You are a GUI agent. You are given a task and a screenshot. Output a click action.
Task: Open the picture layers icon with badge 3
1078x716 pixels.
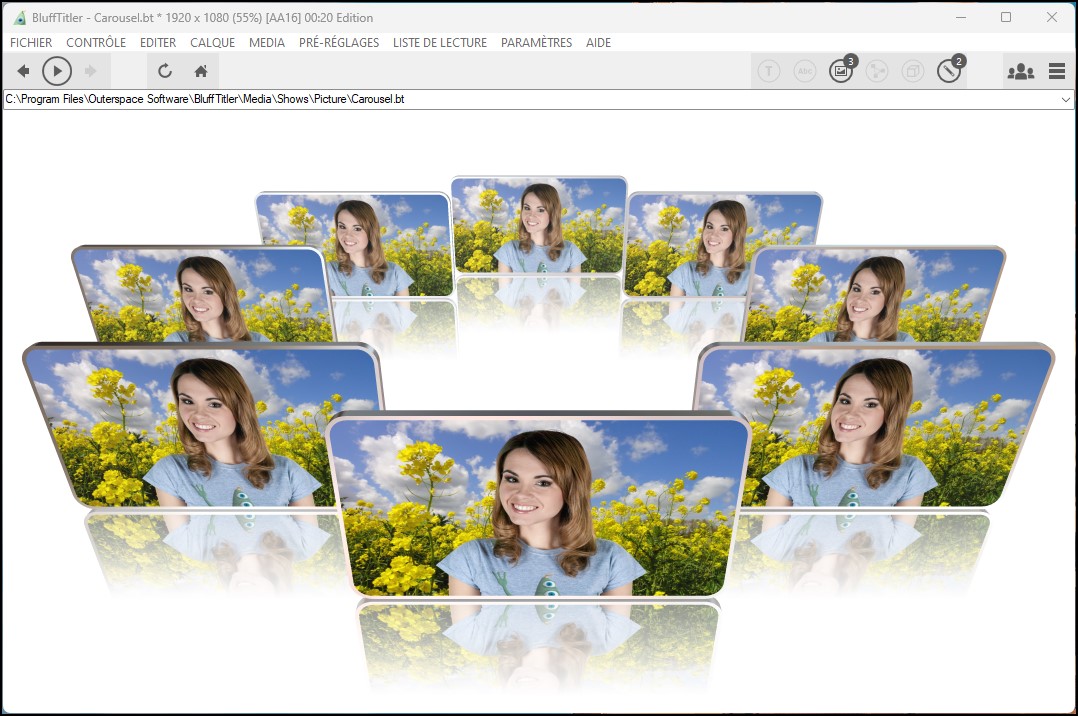pos(841,71)
